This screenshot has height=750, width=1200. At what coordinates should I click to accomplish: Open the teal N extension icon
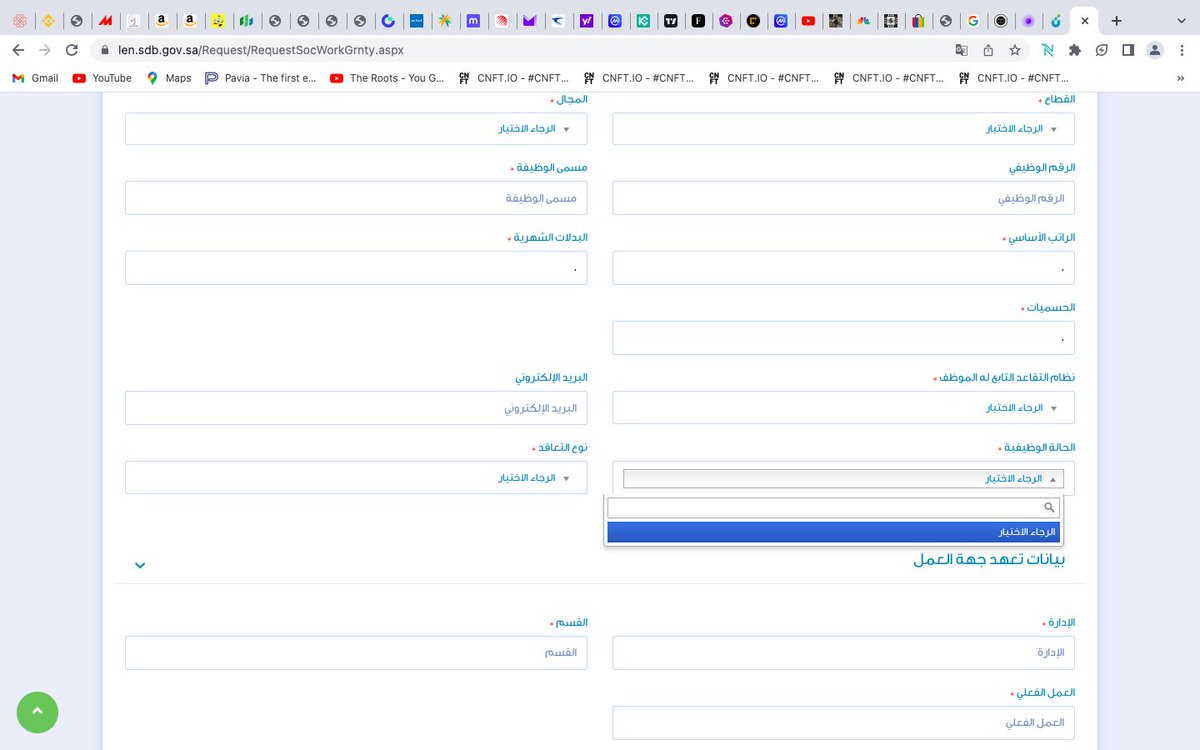point(1048,50)
